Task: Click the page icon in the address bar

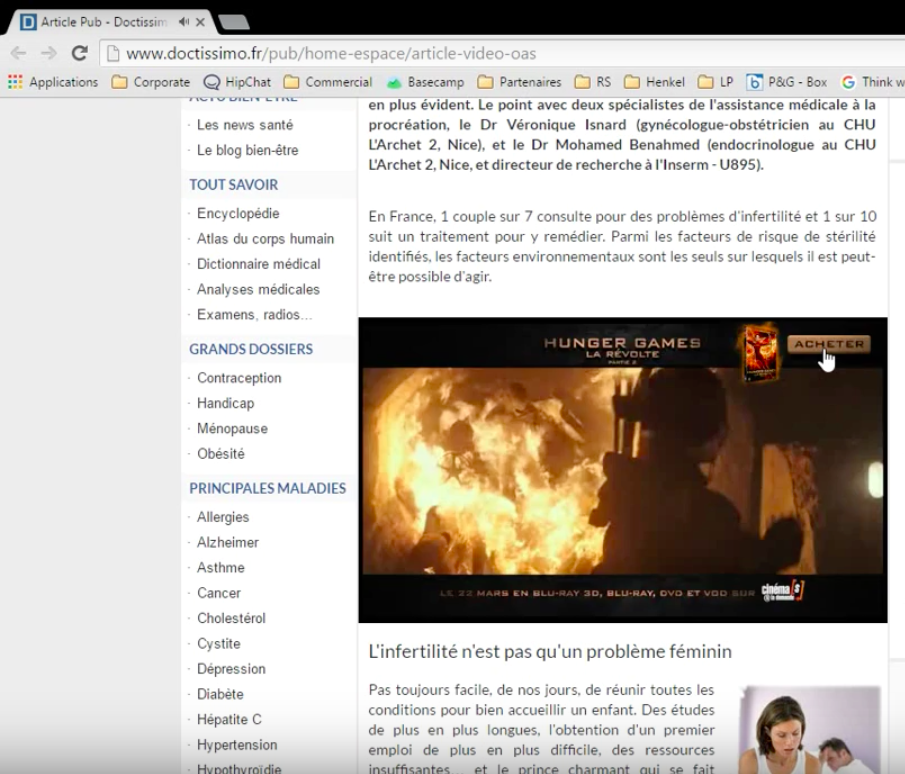Action: (x=113, y=54)
